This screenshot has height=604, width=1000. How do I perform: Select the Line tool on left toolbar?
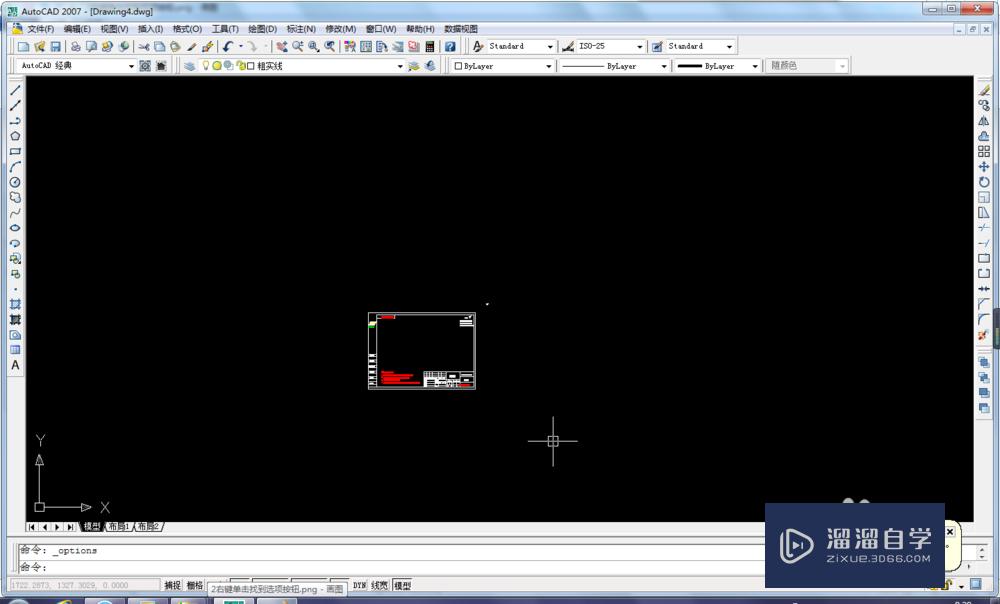(x=14, y=90)
